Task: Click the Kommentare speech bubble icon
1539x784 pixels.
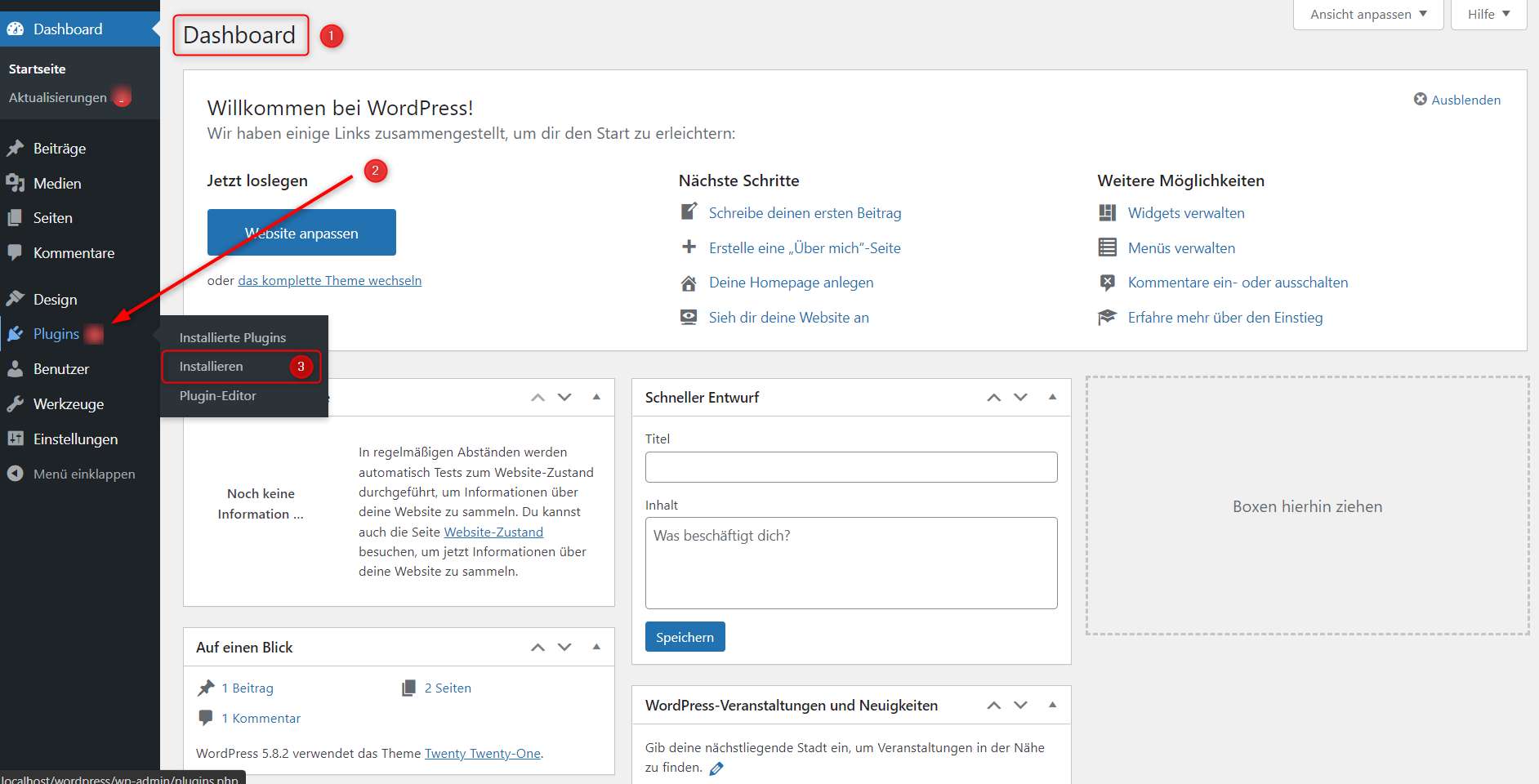Action: pyautogui.click(x=16, y=253)
